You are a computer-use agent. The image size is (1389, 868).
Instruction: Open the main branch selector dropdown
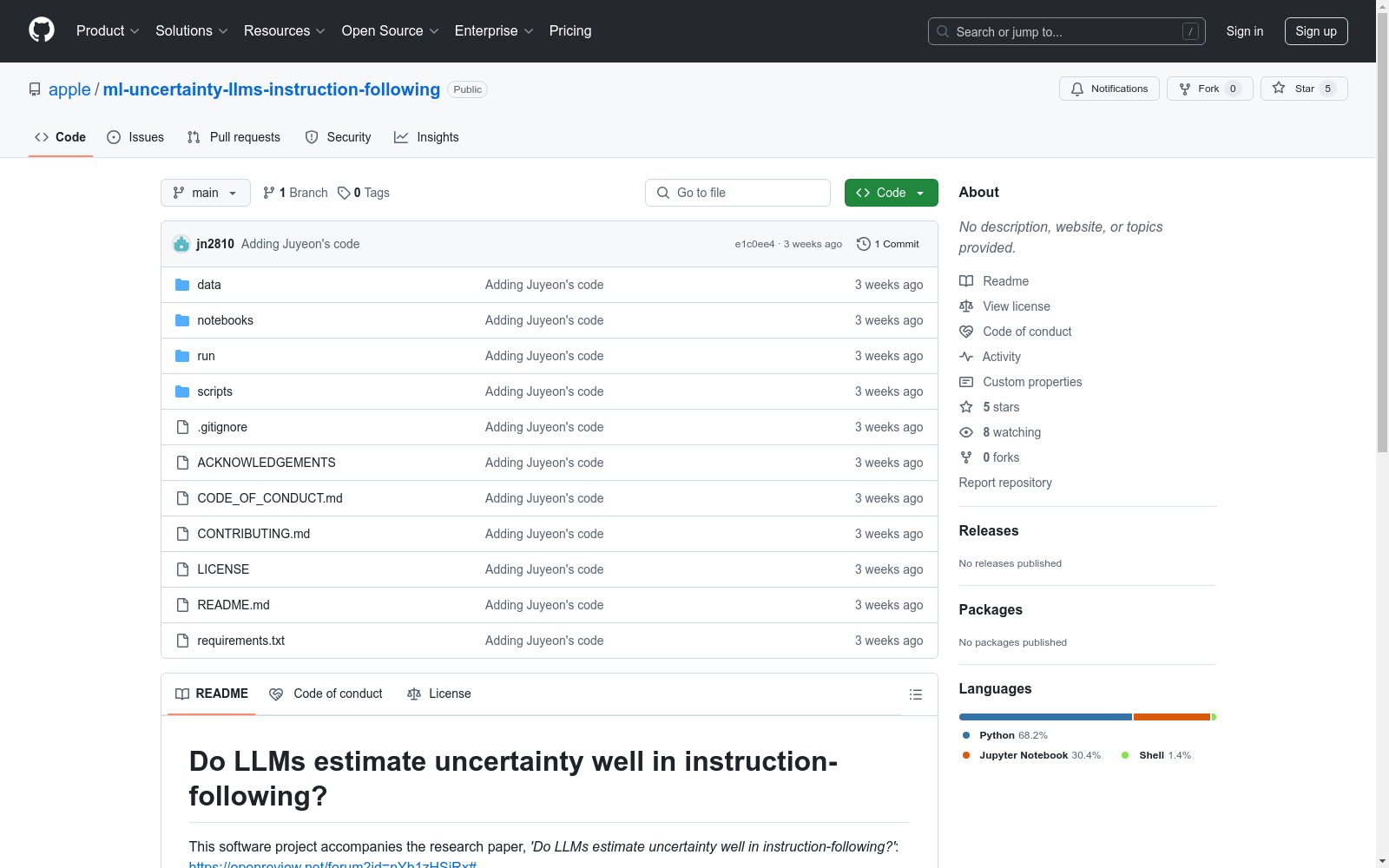tap(206, 193)
